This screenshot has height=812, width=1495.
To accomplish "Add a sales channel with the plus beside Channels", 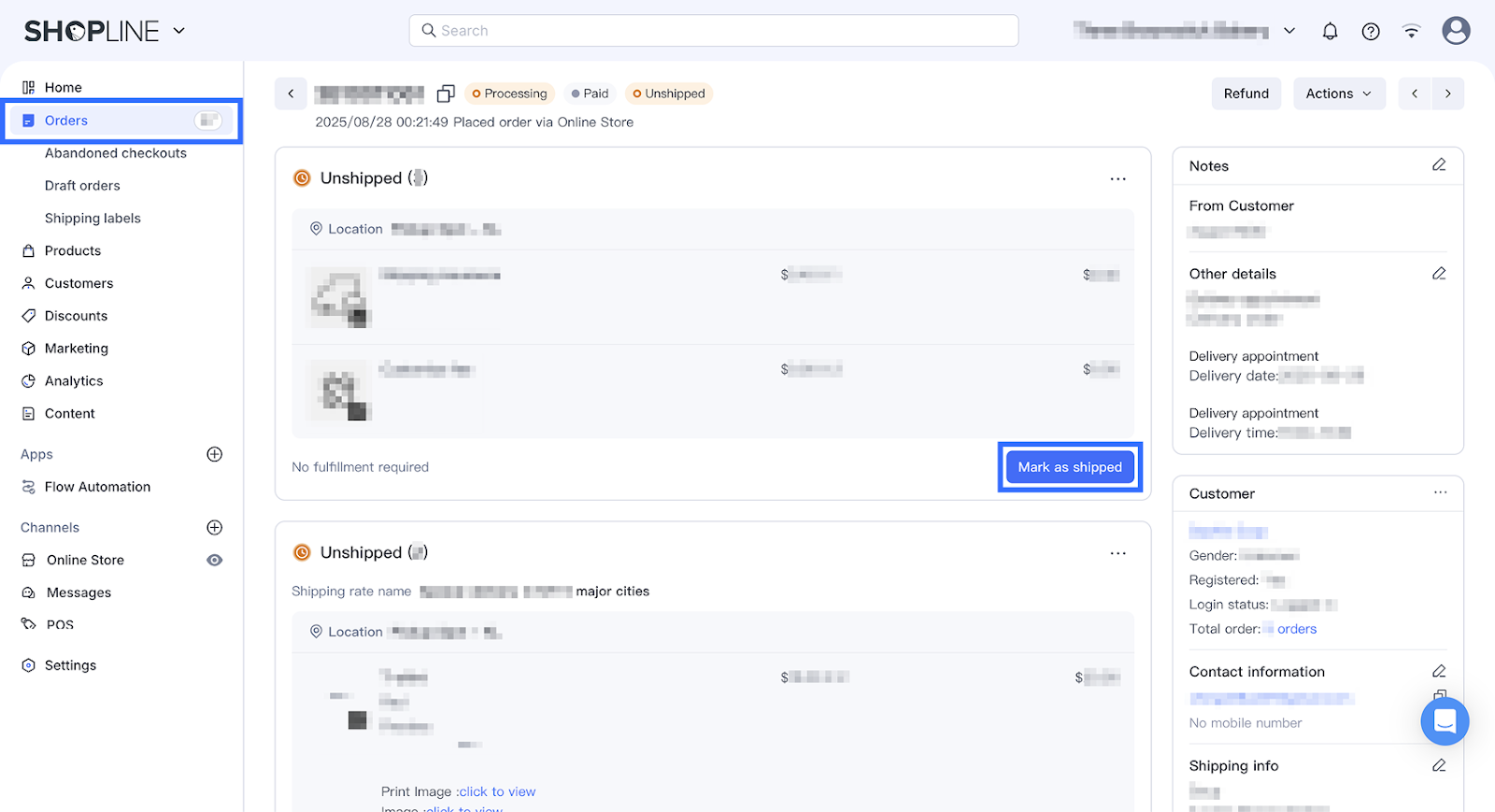I will click(215, 527).
